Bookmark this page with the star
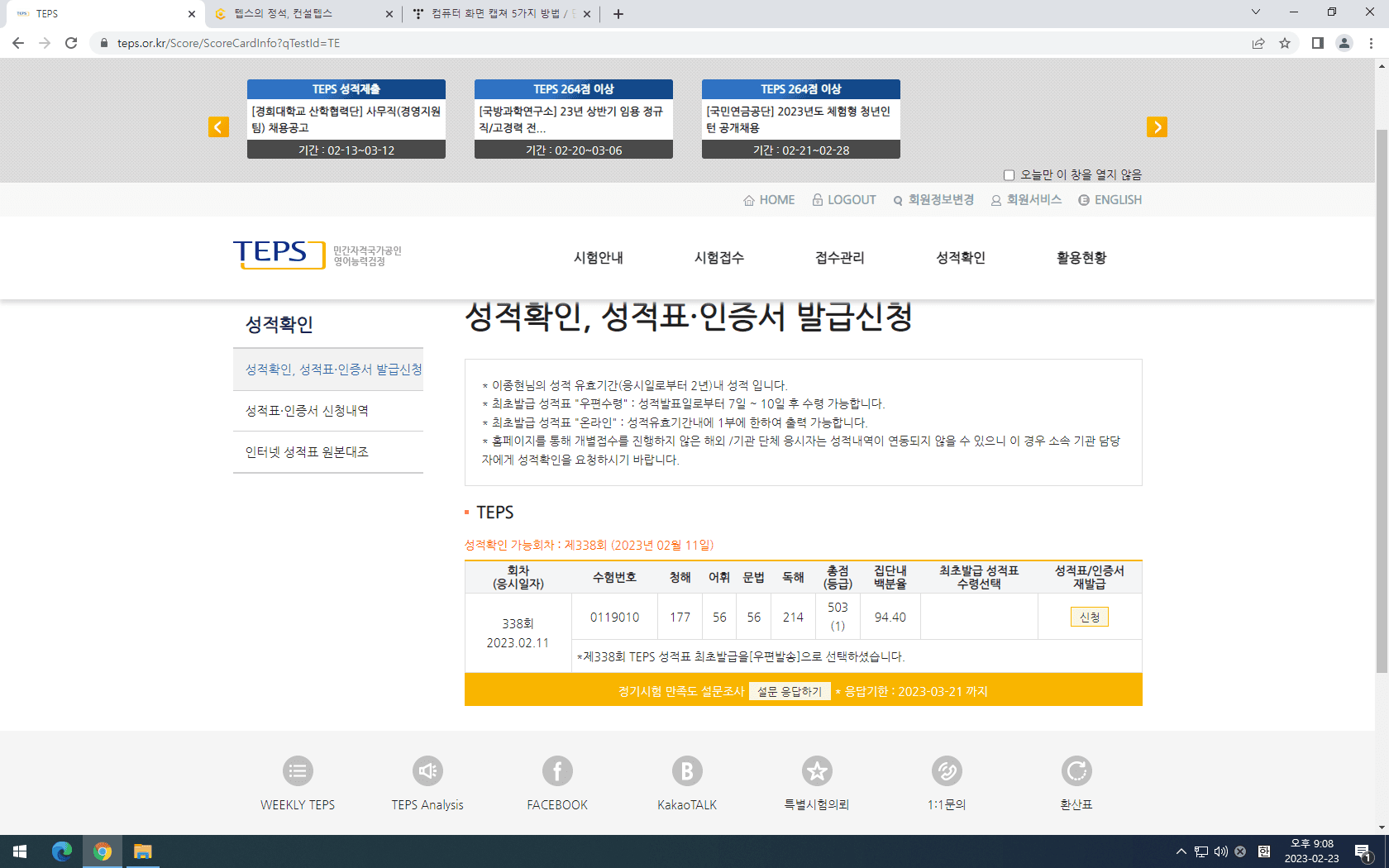 1285,43
